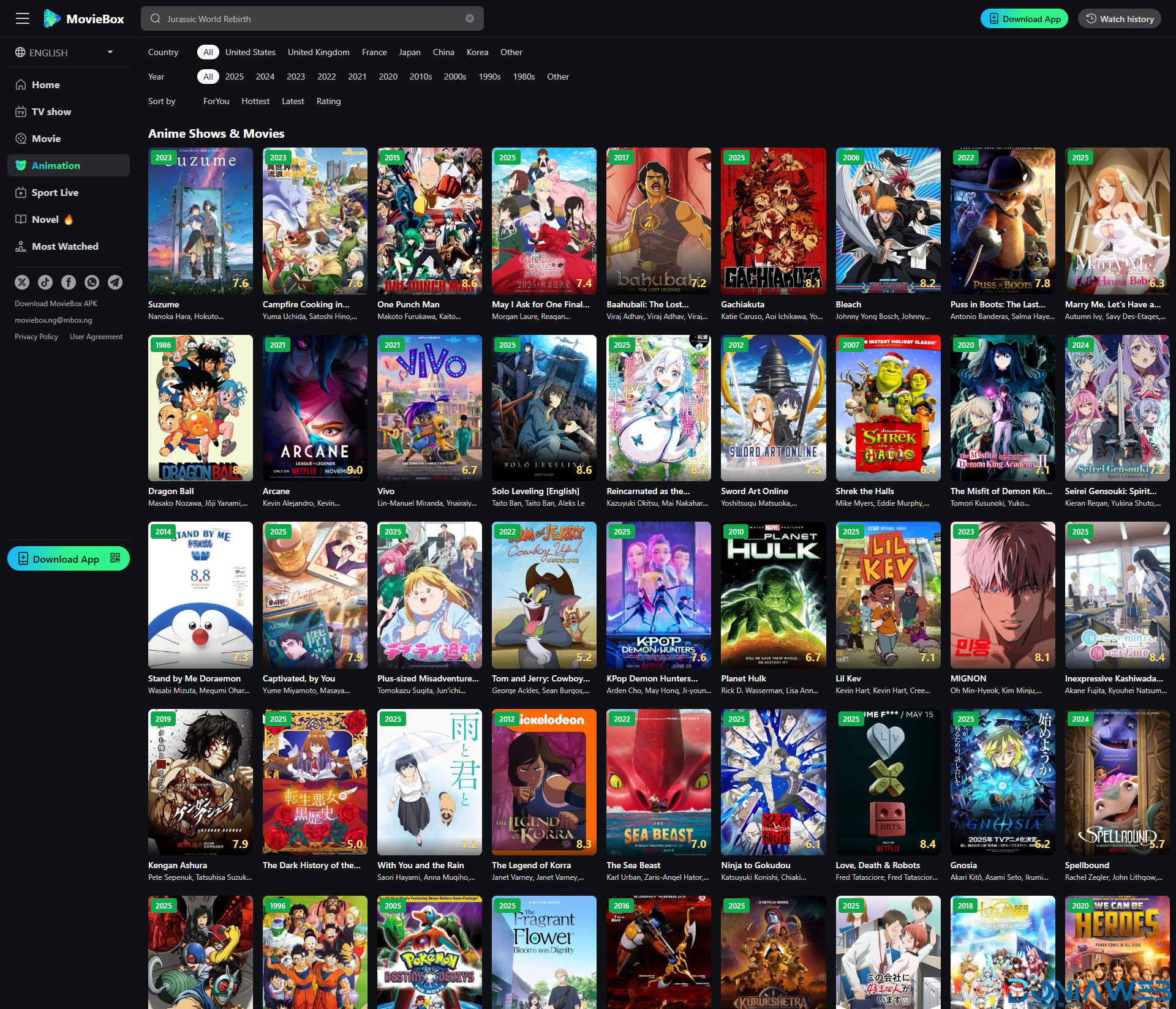Image resolution: width=1176 pixels, height=1009 pixels.
Task: Select the 2024 year filter
Action: (265, 77)
